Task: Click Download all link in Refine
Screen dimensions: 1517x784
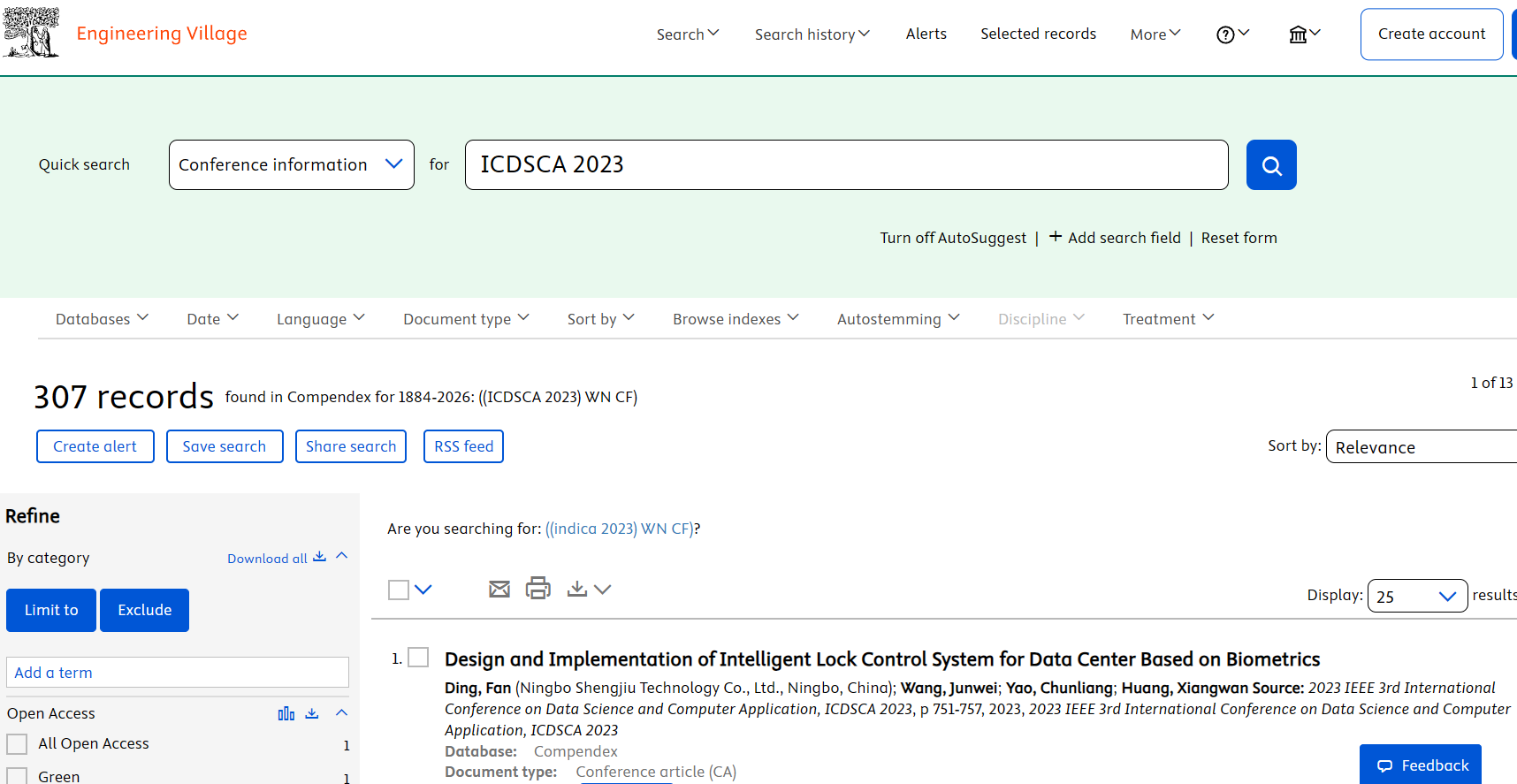Action: point(267,559)
